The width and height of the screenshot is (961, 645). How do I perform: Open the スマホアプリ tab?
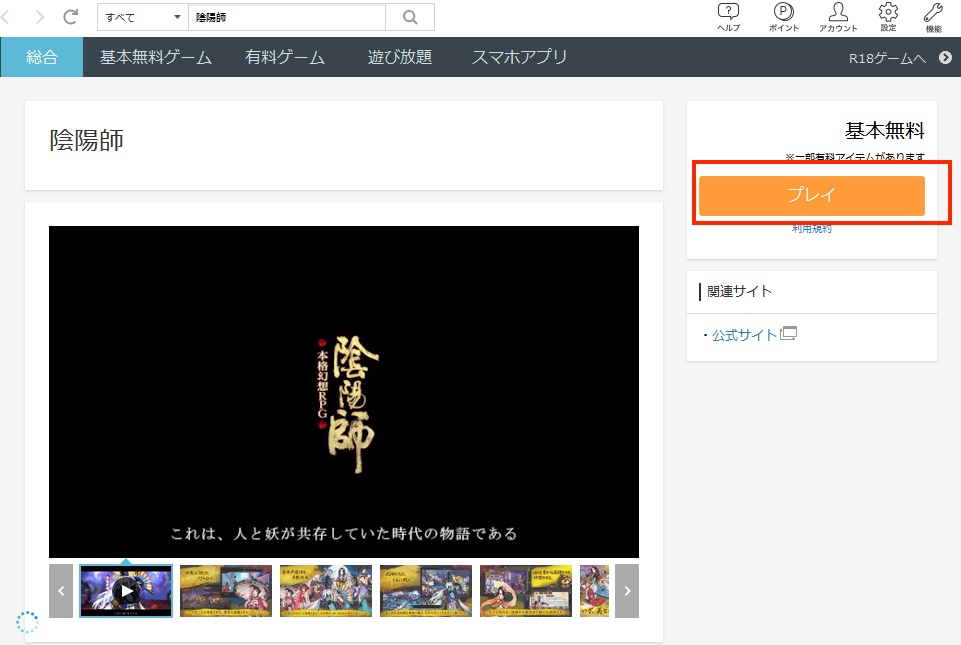(x=519, y=57)
